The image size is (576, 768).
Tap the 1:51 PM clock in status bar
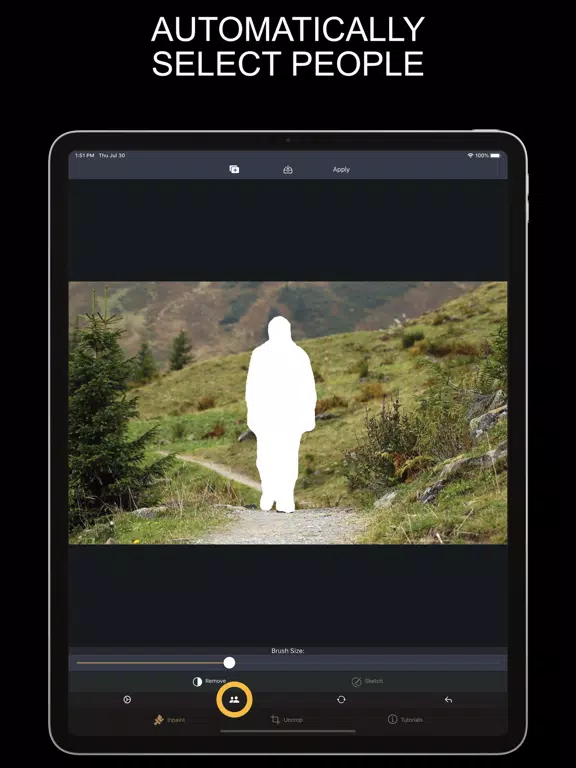pos(85,155)
